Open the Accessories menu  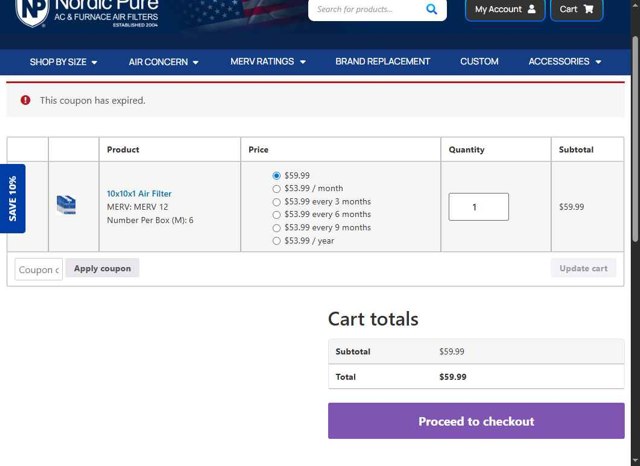click(565, 62)
